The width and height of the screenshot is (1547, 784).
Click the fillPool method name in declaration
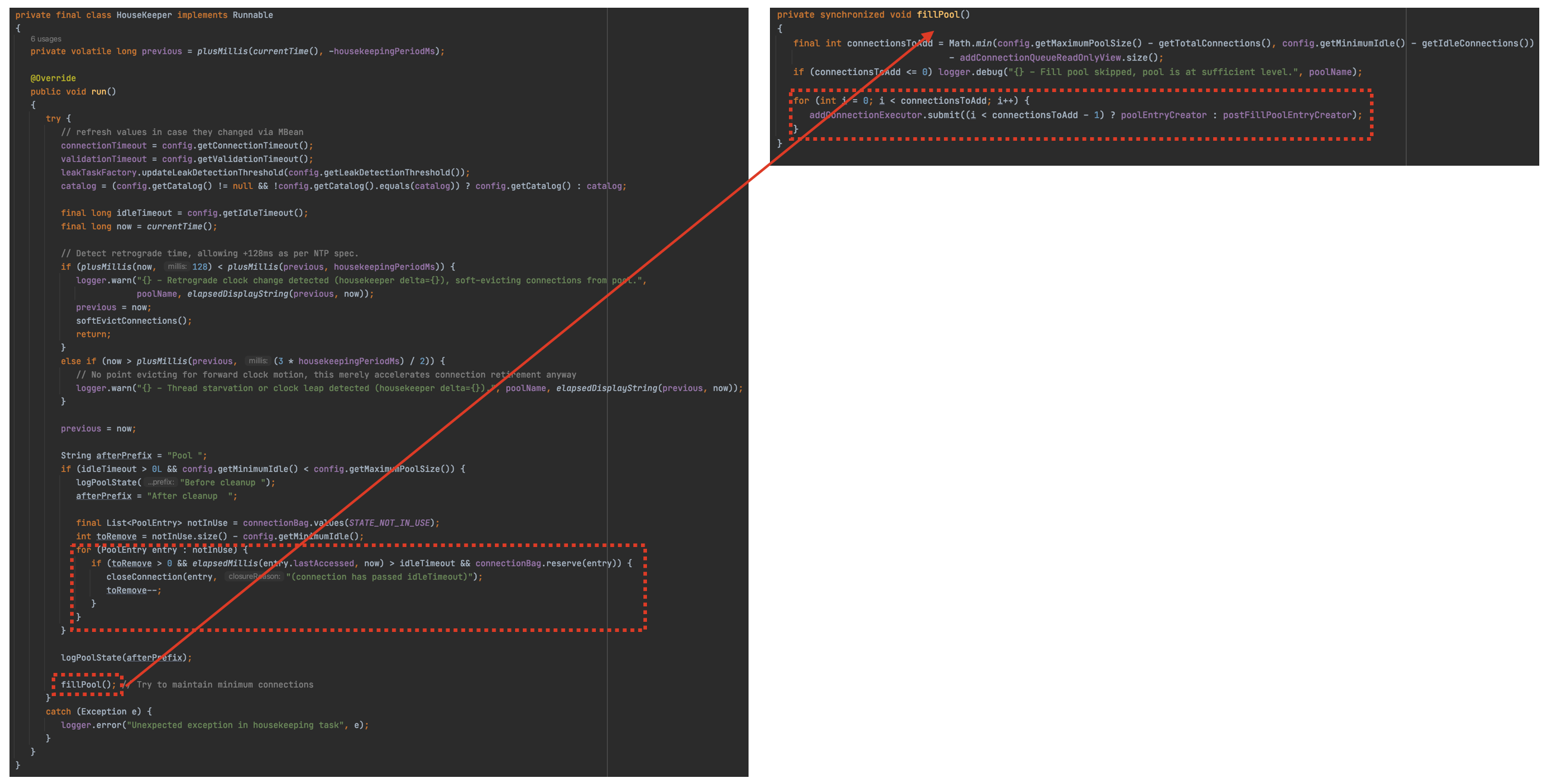937,14
